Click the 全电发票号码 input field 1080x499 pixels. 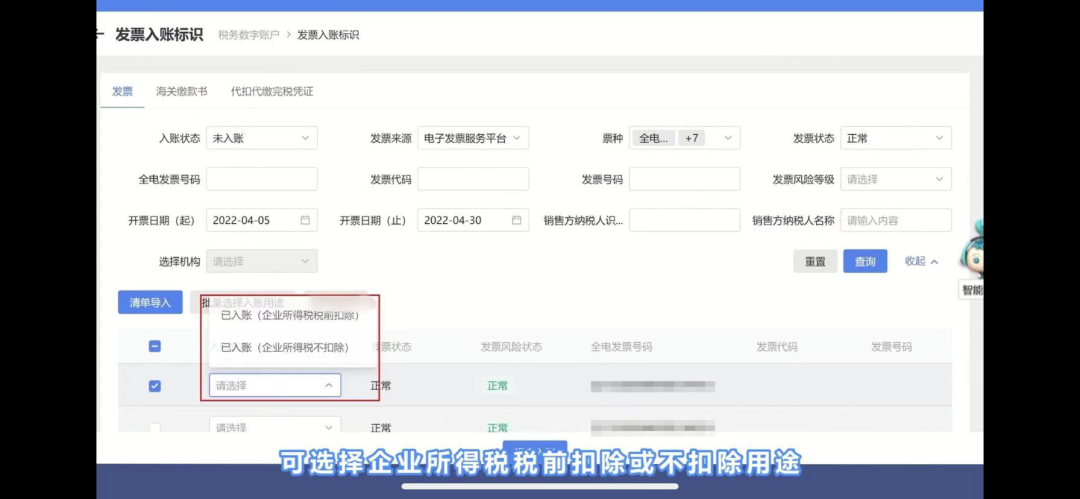coord(261,179)
